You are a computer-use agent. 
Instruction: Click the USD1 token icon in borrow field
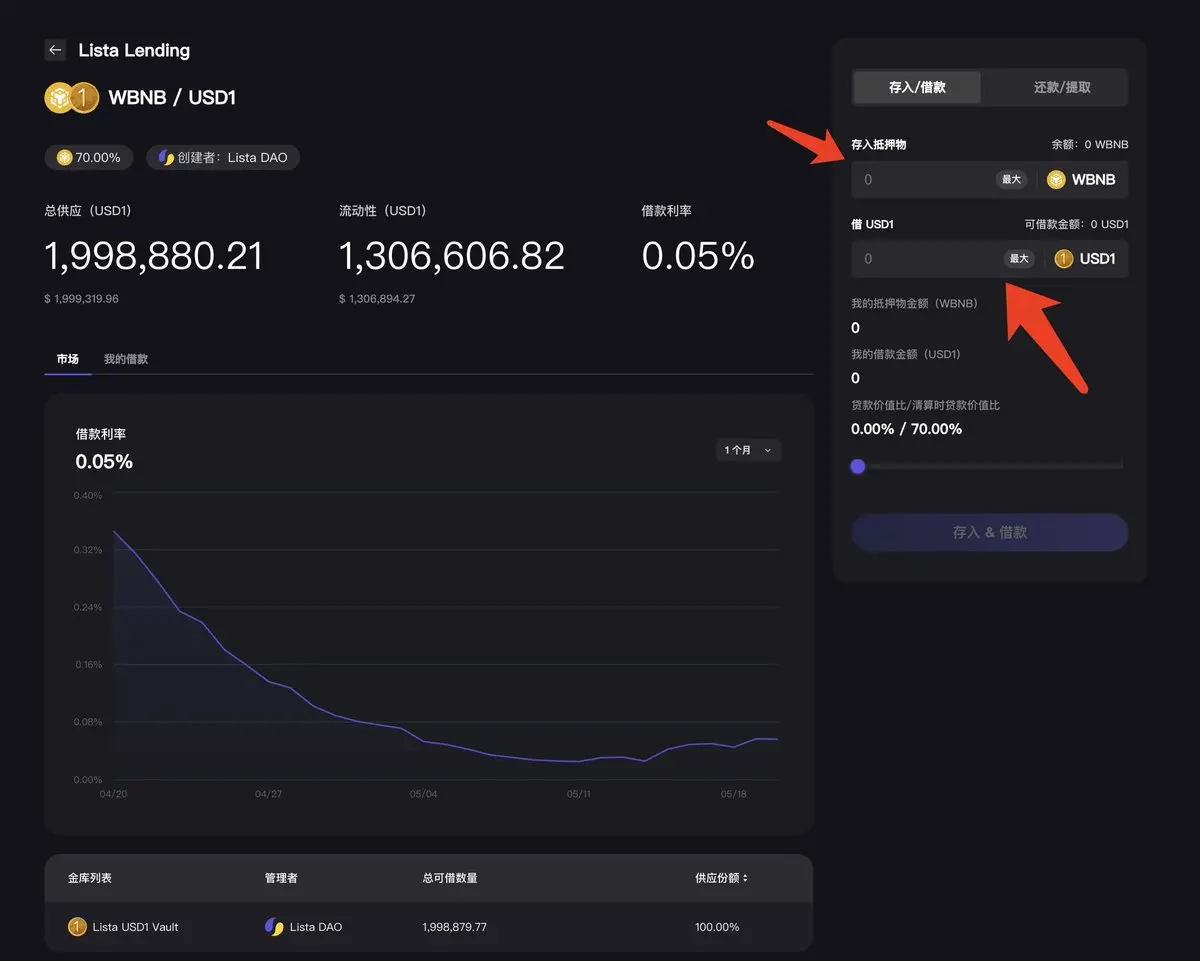(x=1064, y=259)
